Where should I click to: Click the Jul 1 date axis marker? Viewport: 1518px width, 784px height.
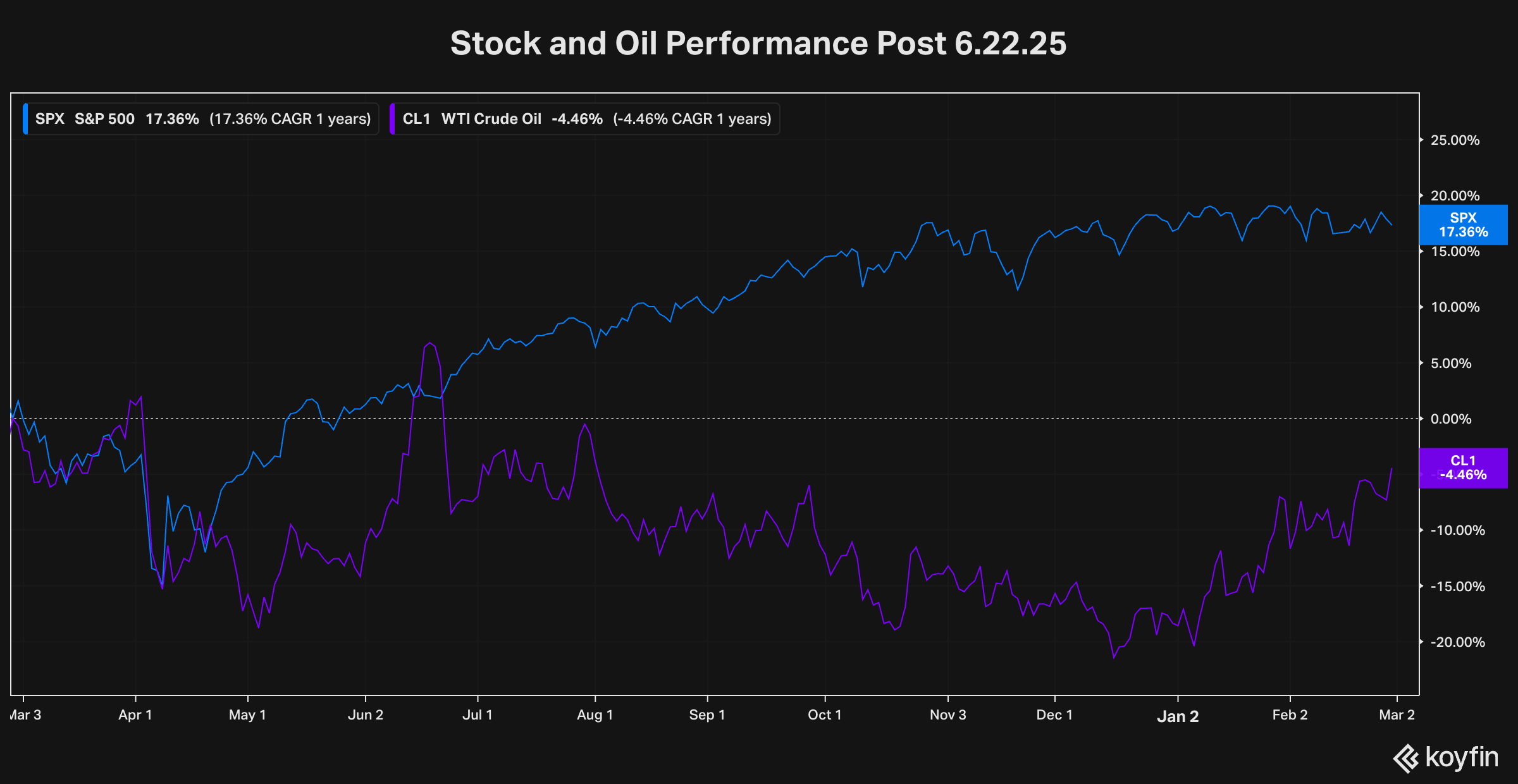477,715
